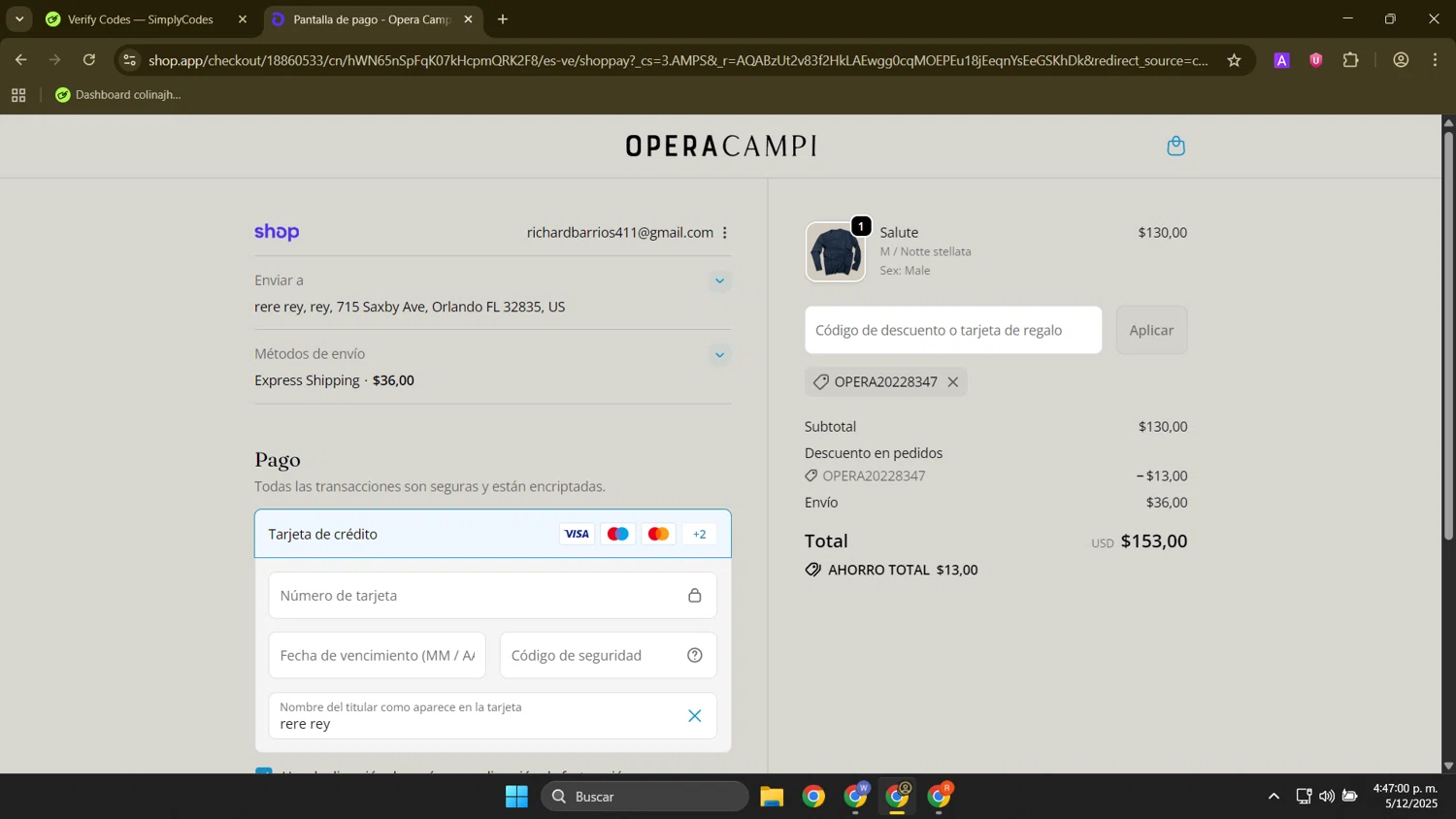The height and width of the screenshot is (819, 1456).
Task: Close the Verify Codes tab
Action: pyautogui.click(x=243, y=19)
